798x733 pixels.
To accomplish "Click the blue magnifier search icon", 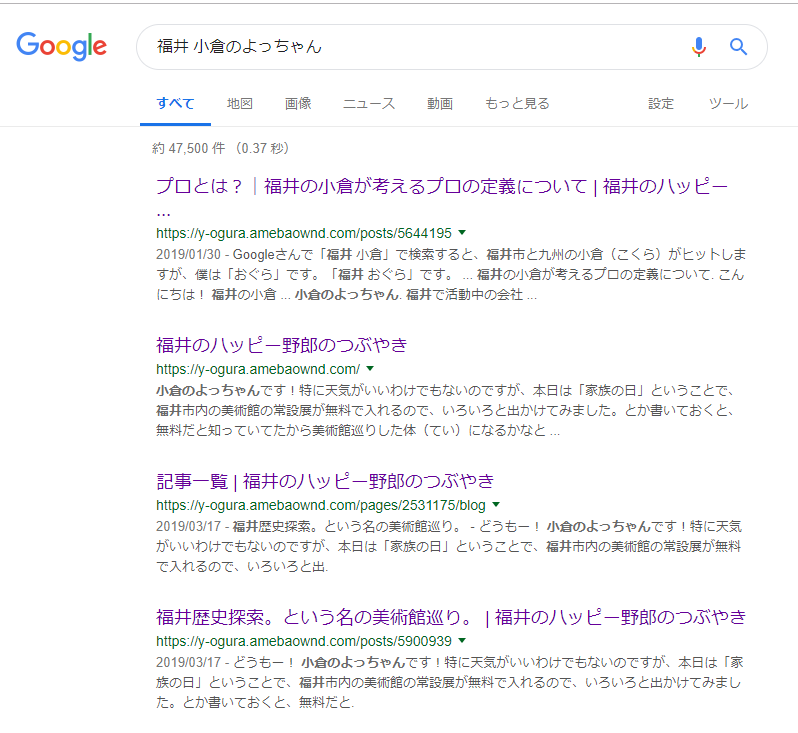I will pos(738,47).
